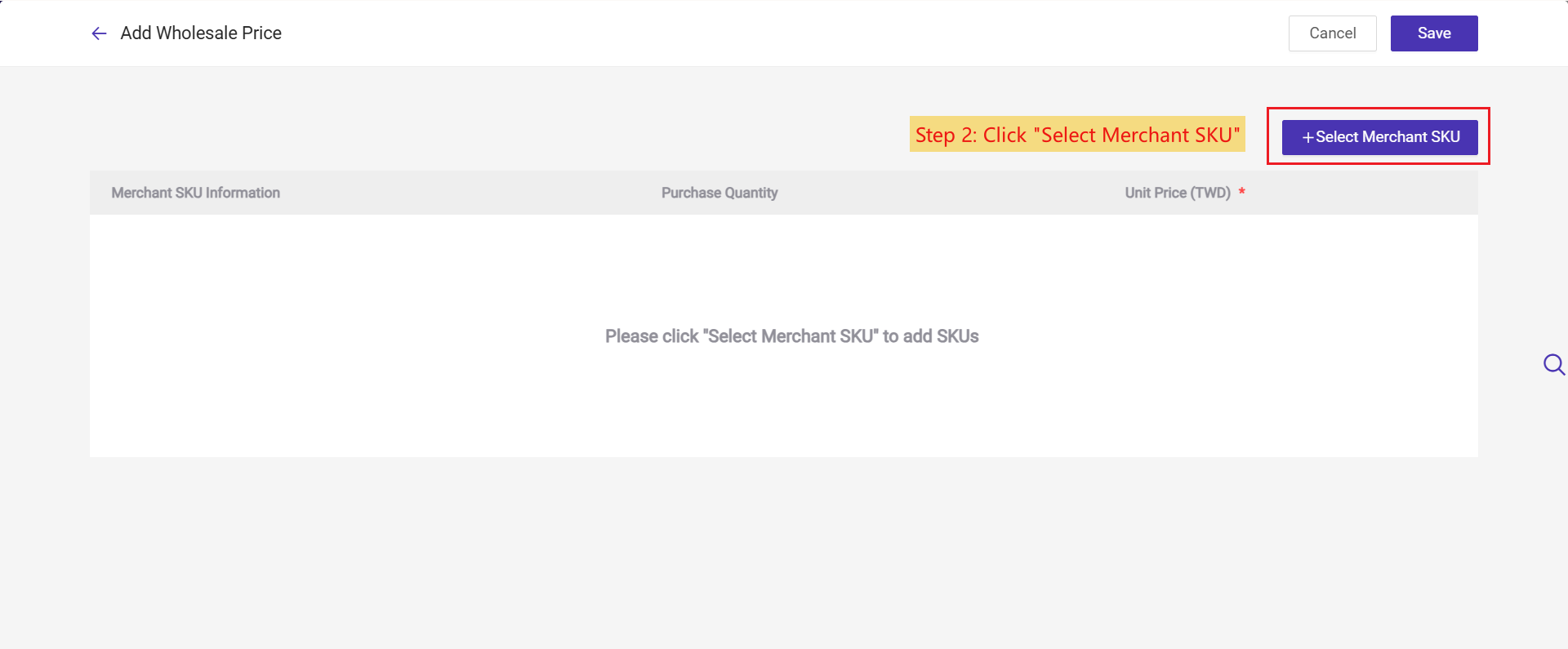1568x649 pixels.
Task: Cancel adding the wholesale price
Action: coord(1332,33)
